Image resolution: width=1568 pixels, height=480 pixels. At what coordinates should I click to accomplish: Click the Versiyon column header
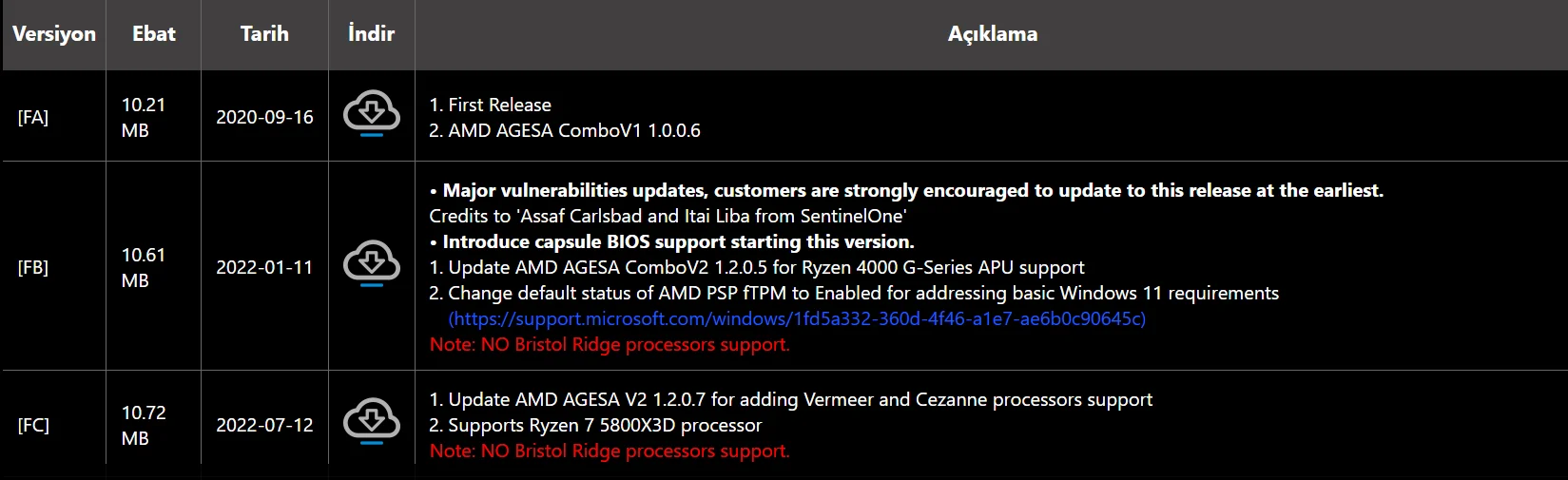[54, 34]
